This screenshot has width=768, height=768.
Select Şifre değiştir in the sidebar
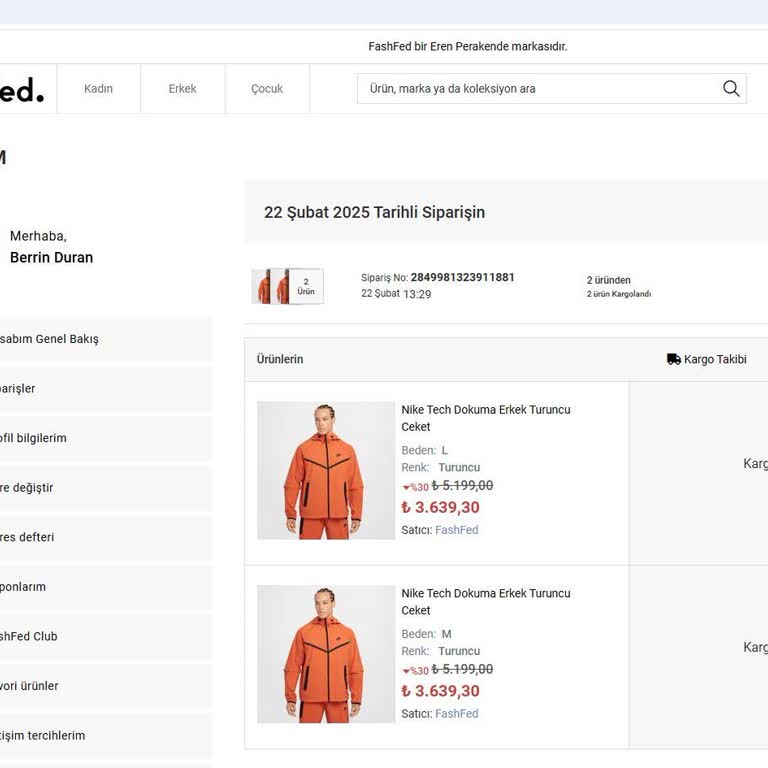(28, 488)
